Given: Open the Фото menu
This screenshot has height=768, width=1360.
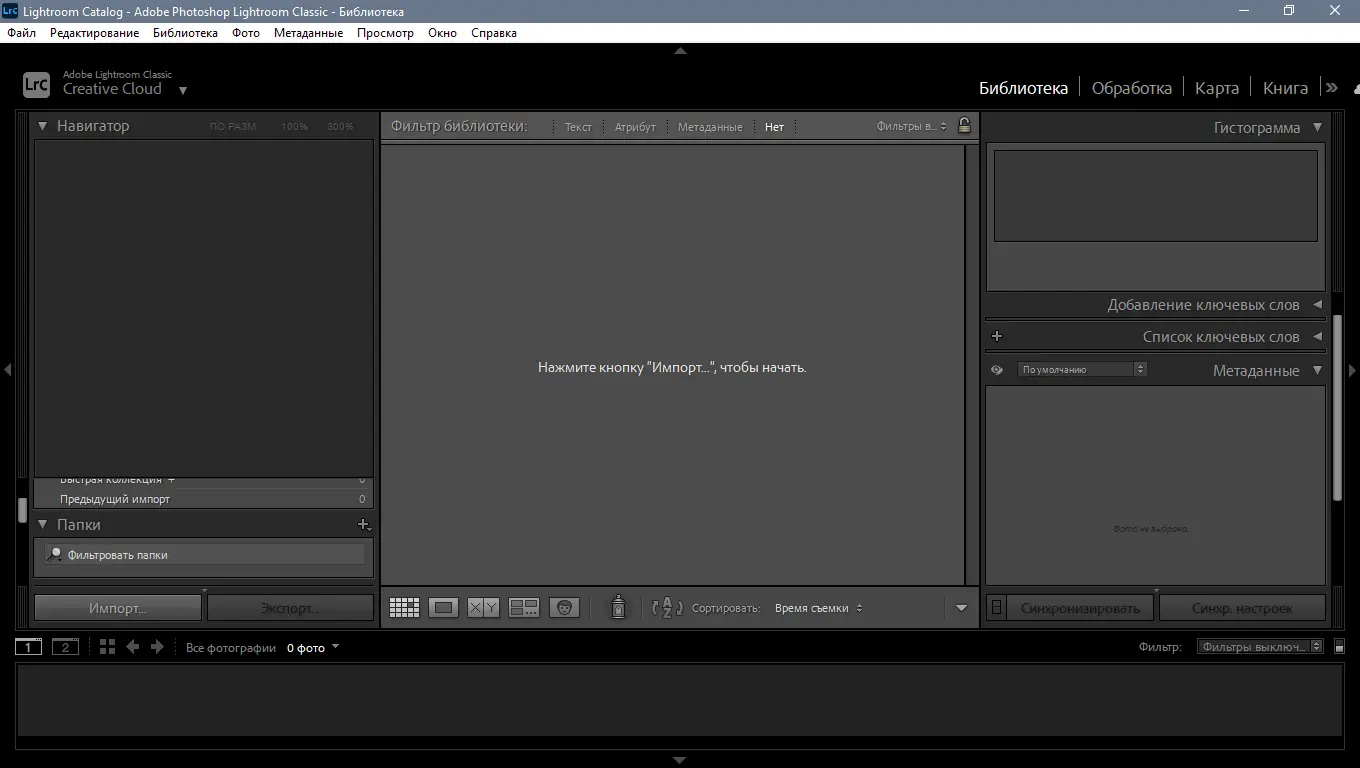Looking at the screenshot, I should tap(246, 33).
